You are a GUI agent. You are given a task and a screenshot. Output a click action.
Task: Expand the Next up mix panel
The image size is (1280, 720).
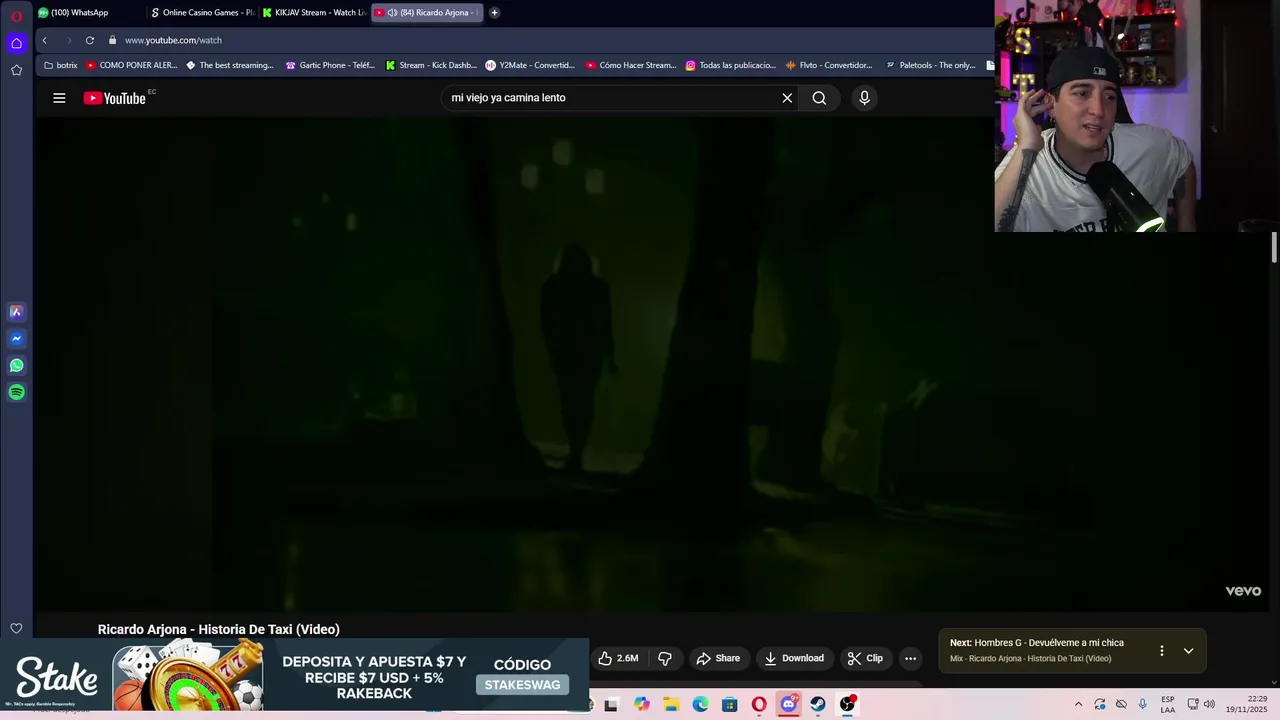click(1188, 651)
